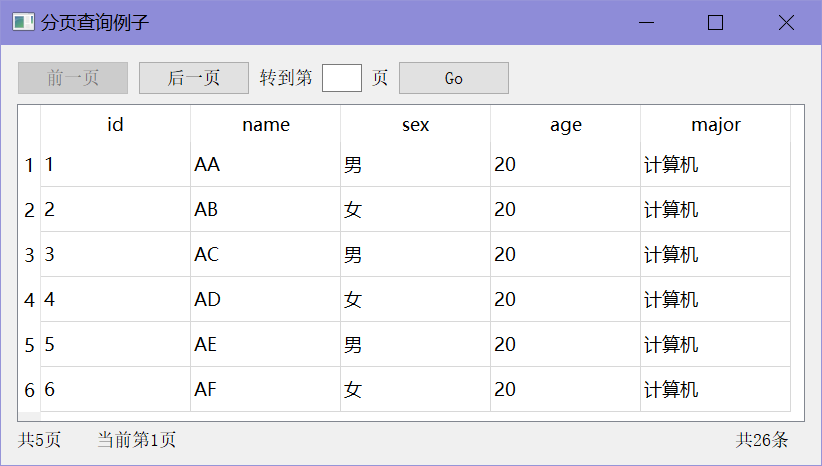Click the disabled 前一页 button
The width and height of the screenshot is (822, 466).
[73, 78]
